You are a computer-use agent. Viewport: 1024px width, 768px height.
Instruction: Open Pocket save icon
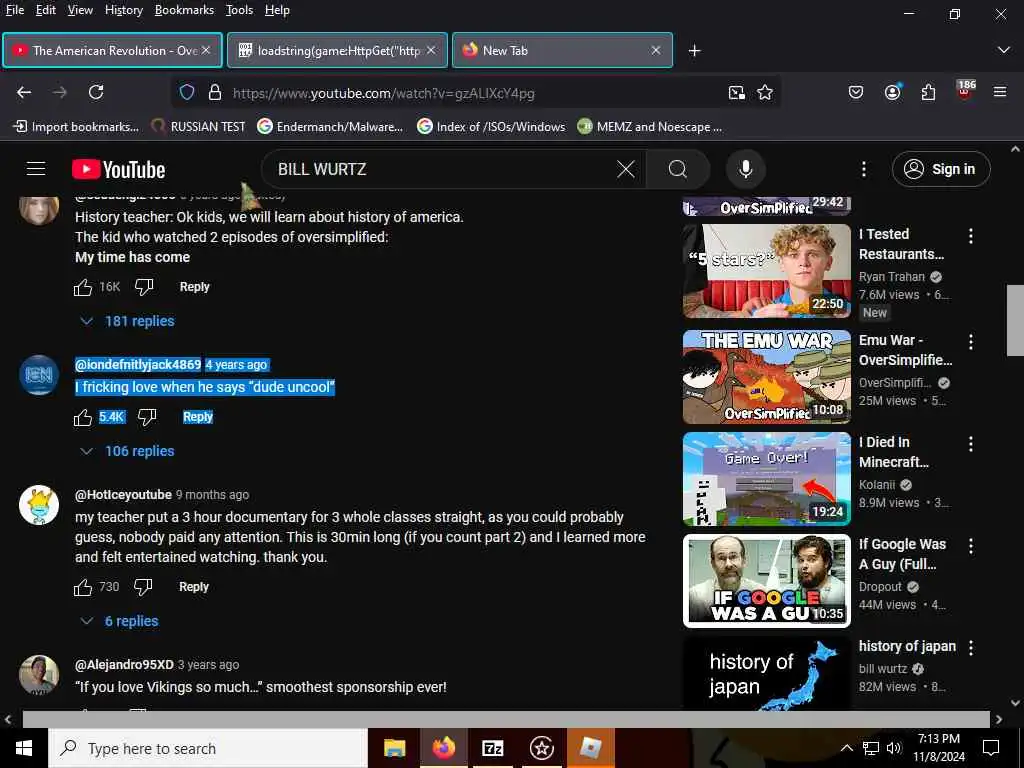(x=856, y=93)
